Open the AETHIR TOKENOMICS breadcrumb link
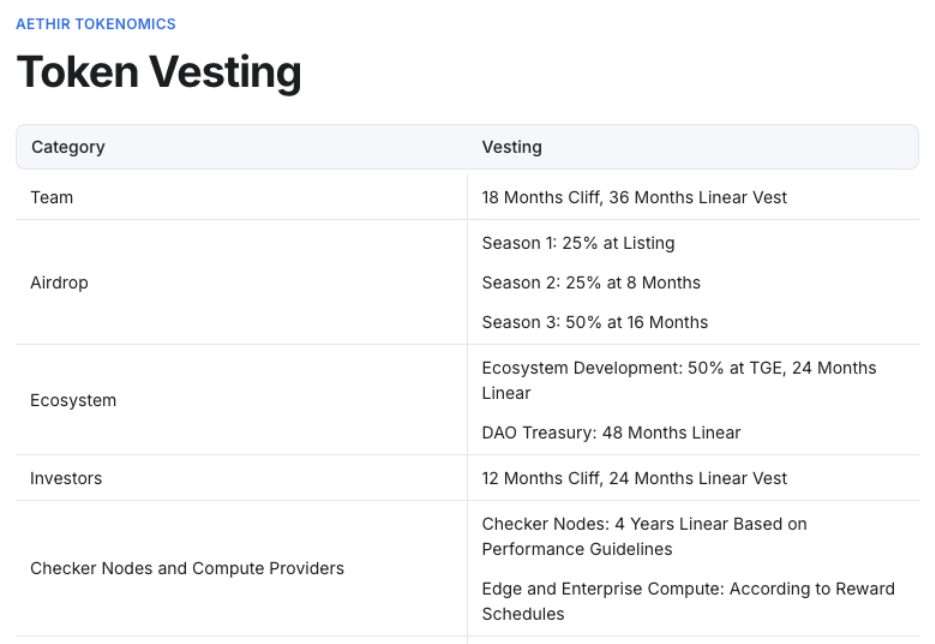The image size is (935, 644). point(96,24)
